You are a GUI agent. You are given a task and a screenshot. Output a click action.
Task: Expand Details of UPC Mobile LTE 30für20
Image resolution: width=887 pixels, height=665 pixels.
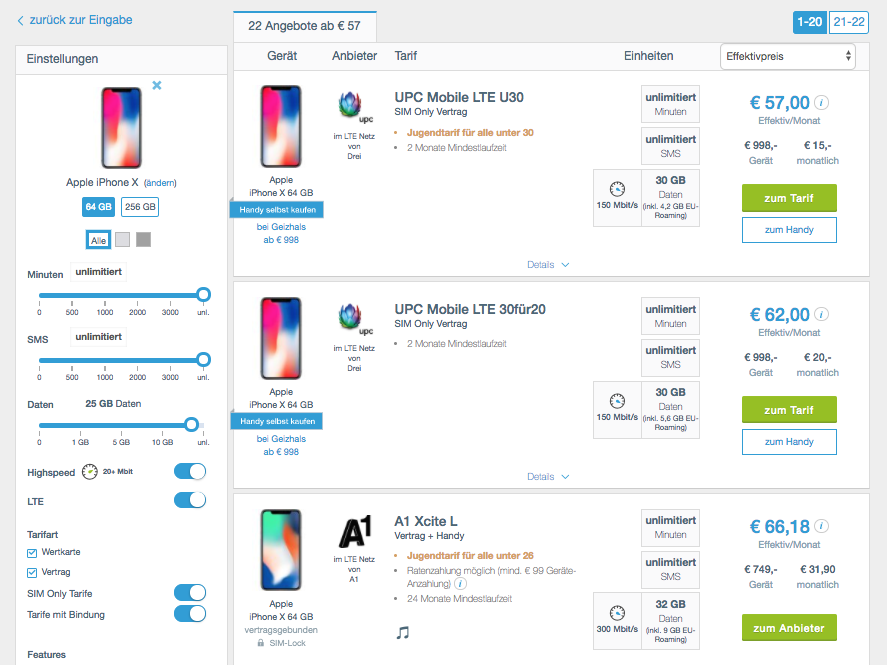click(x=548, y=477)
